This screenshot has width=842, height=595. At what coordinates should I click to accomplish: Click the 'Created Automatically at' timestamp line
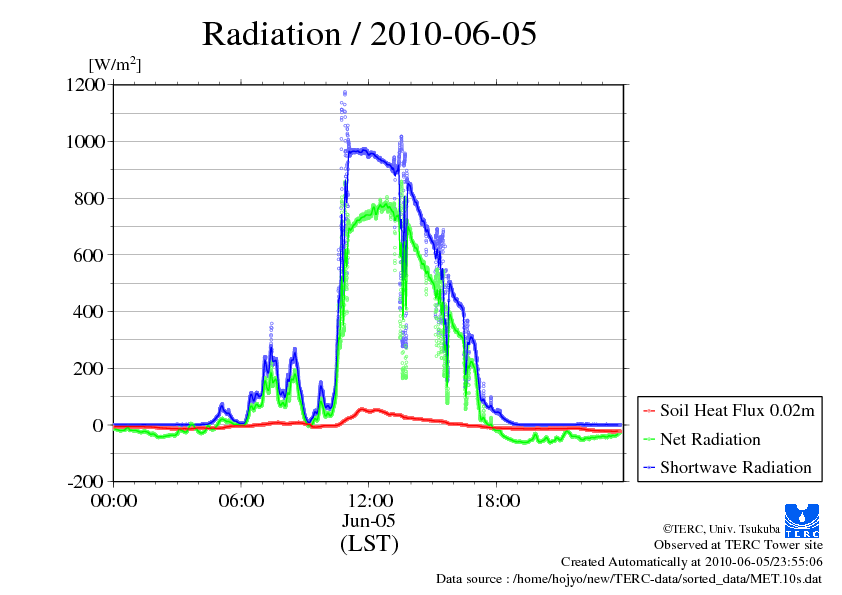(x=692, y=562)
